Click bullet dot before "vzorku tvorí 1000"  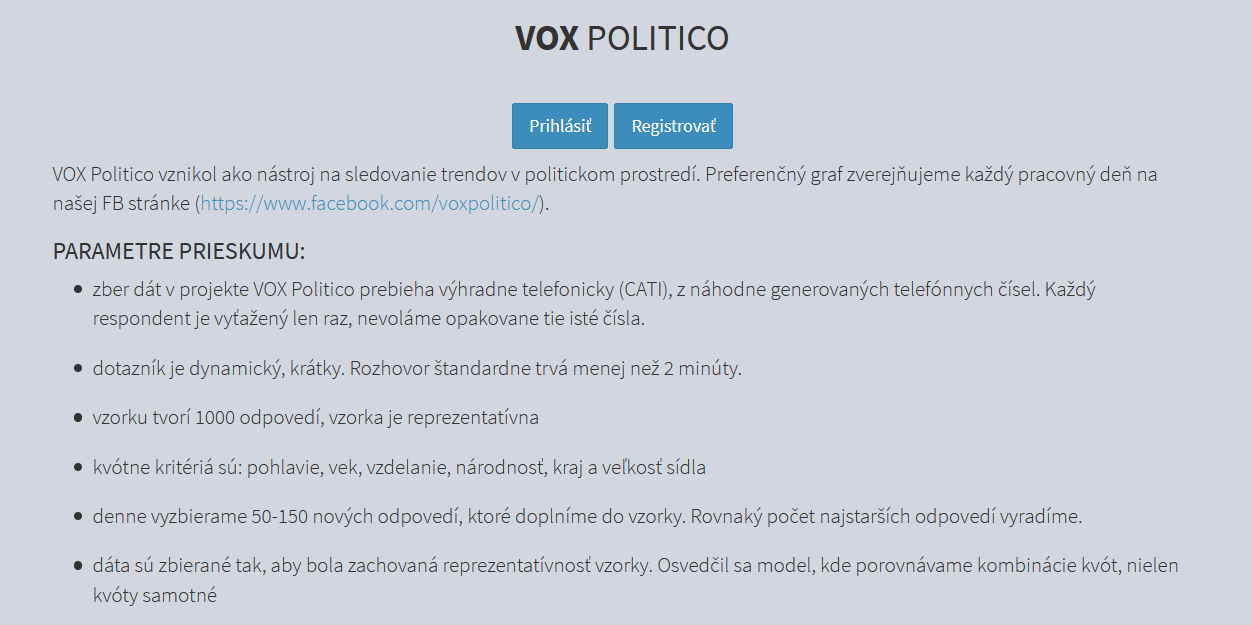[x=78, y=417]
